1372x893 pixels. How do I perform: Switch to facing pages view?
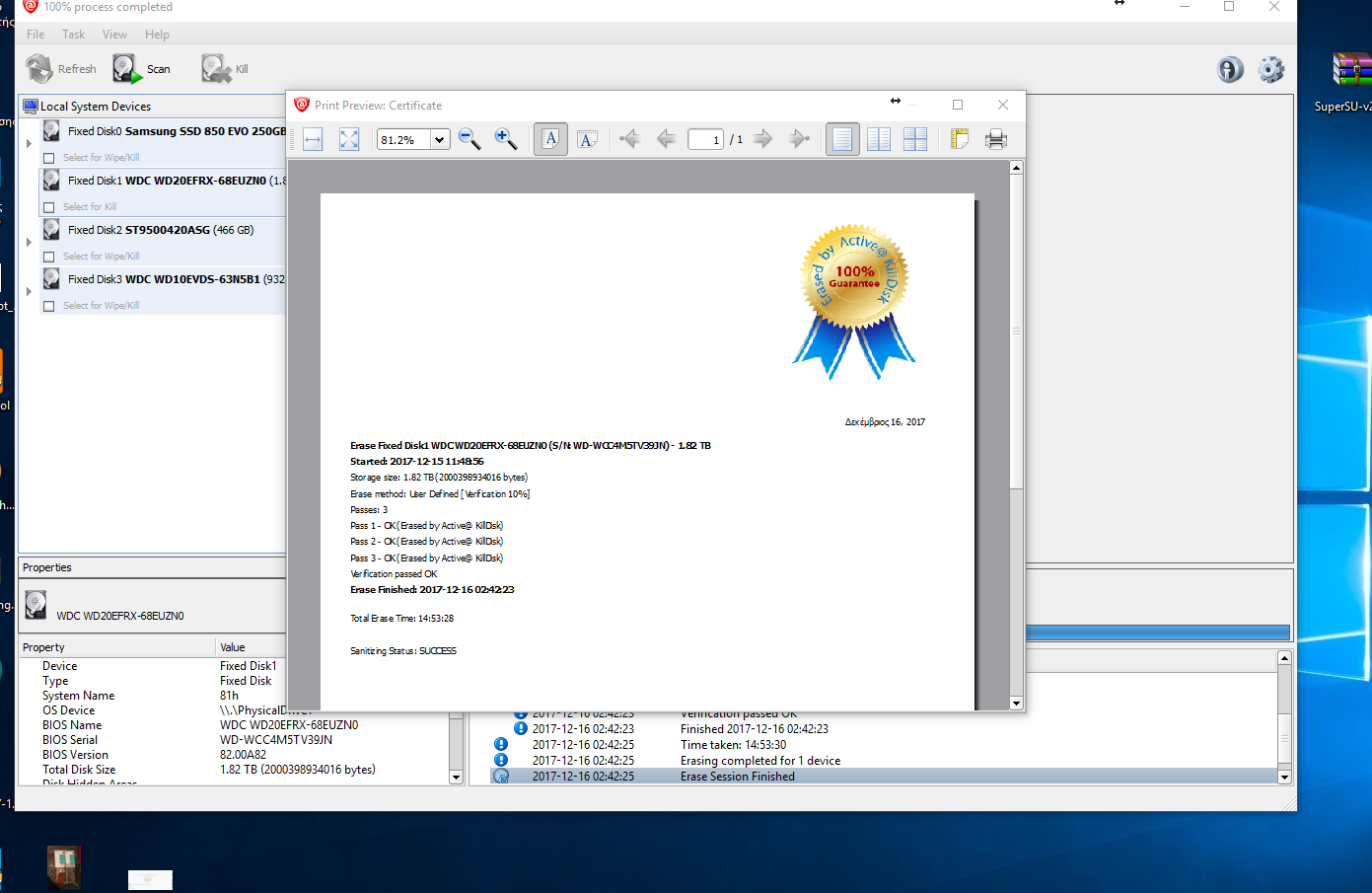[879, 139]
